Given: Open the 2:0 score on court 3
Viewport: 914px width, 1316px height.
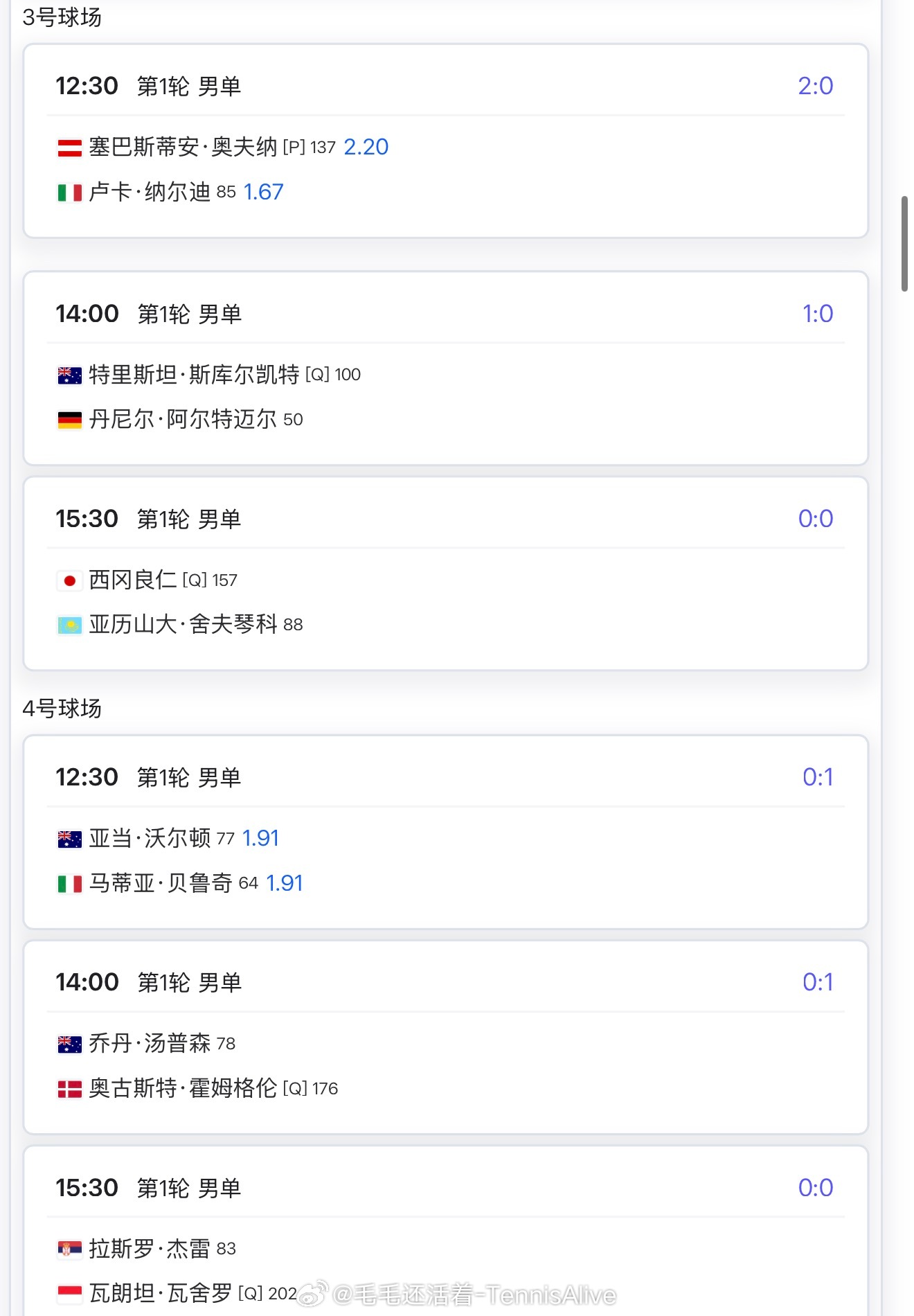Looking at the screenshot, I should coord(815,86).
